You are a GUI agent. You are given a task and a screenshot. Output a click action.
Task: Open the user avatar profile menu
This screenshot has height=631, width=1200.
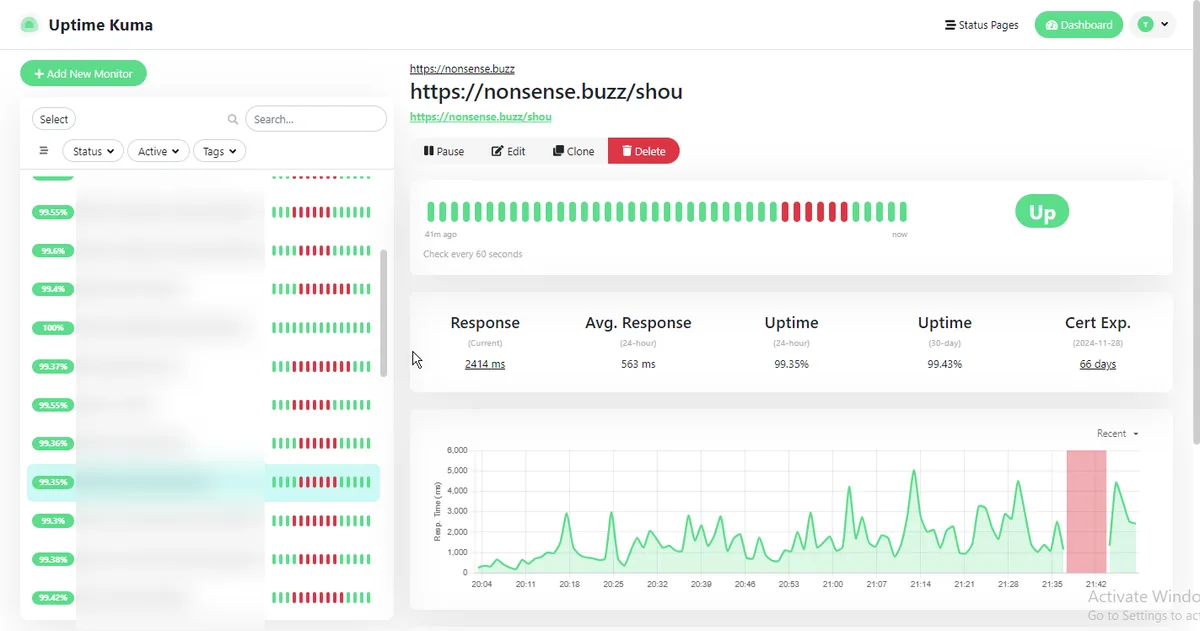[1153, 25]
